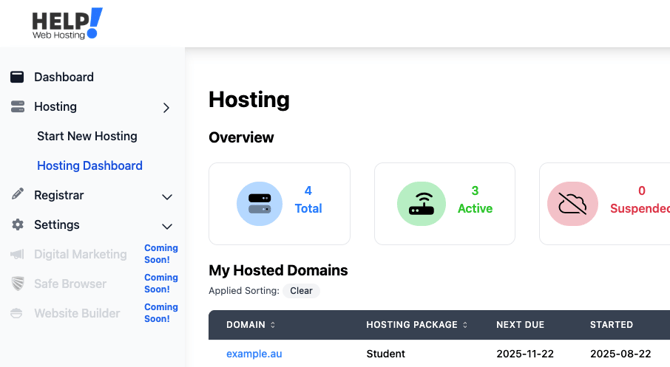Open Start New Hosting

pyautogui.click(x=87, y=136)
